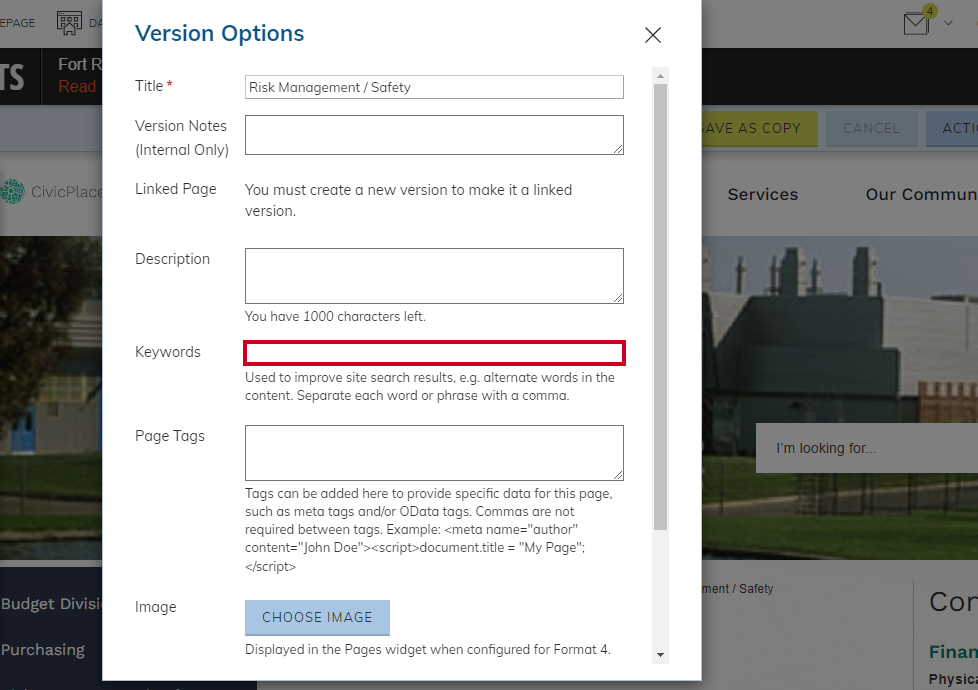The height and width of the screenshot is (690, 978).
Task: Click the 'You have 1000 characters left.' text
Action: 335,316
